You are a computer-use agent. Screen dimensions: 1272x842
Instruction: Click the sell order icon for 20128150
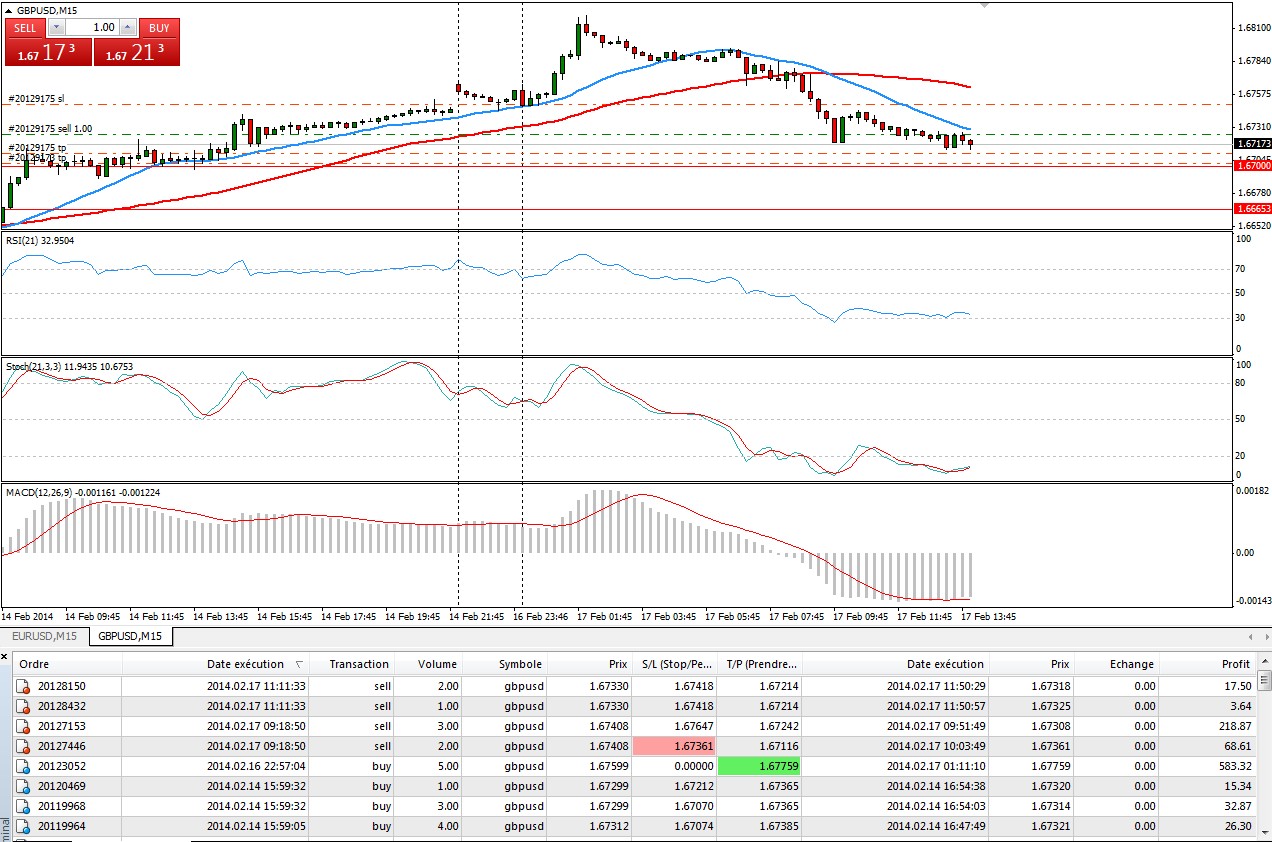coord(23,686)
